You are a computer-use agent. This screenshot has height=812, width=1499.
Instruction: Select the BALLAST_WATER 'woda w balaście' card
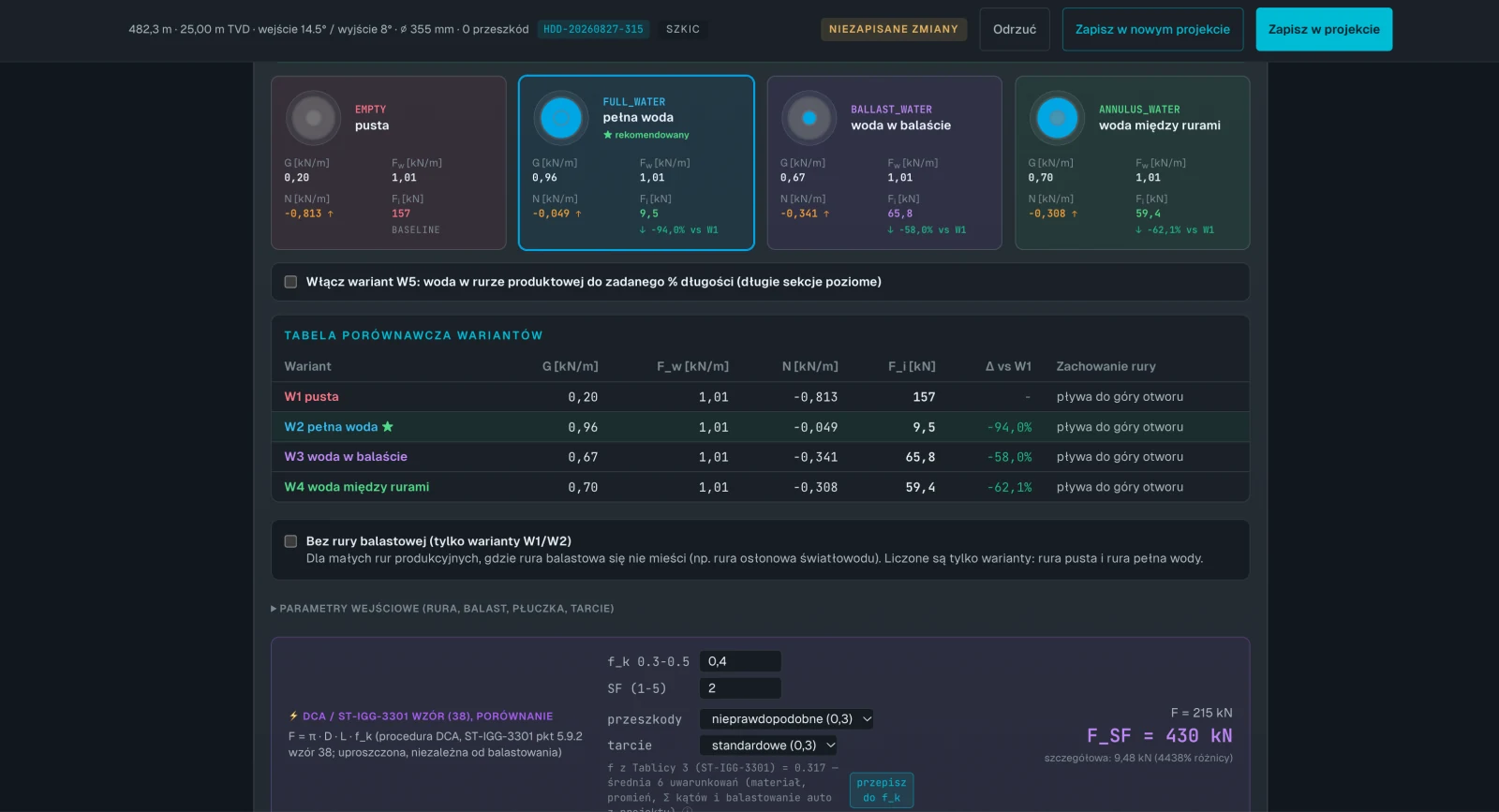click(884, 163)
